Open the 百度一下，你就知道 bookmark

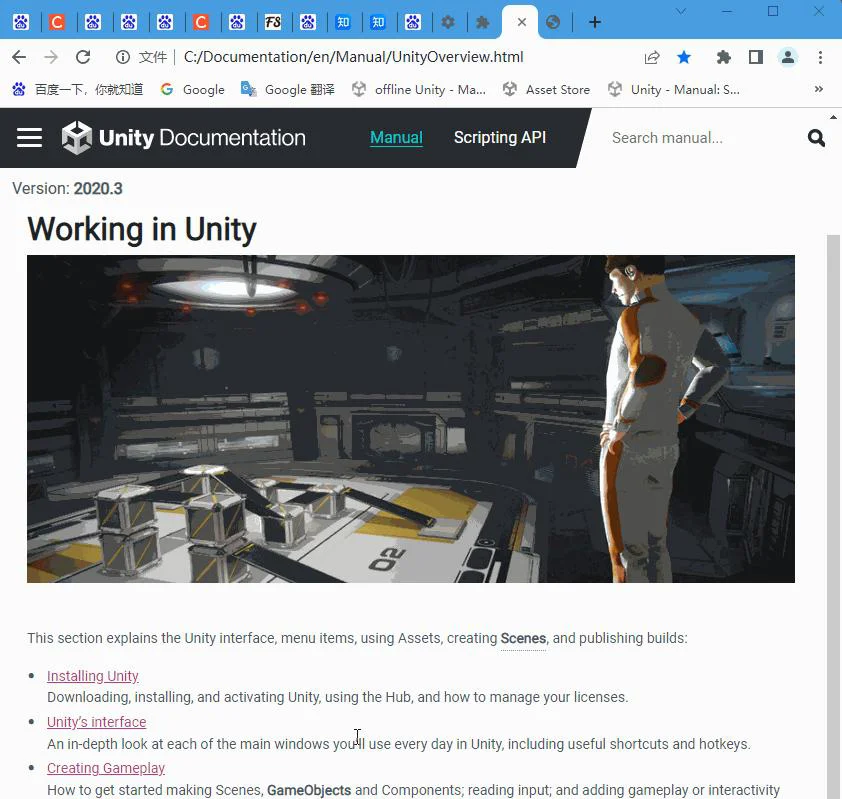point(78,89)
